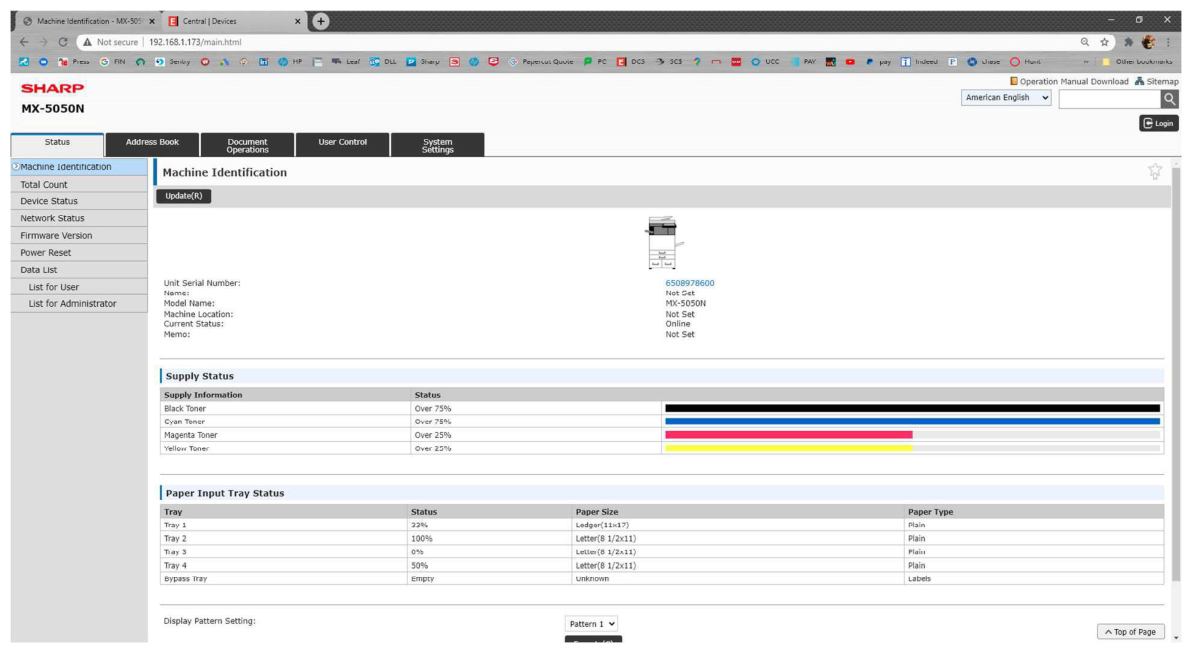Screen dimensions: 1191x652
Task: Click the serial number link 6508978600
Action: pyautogui.click(x=690, y=283)
